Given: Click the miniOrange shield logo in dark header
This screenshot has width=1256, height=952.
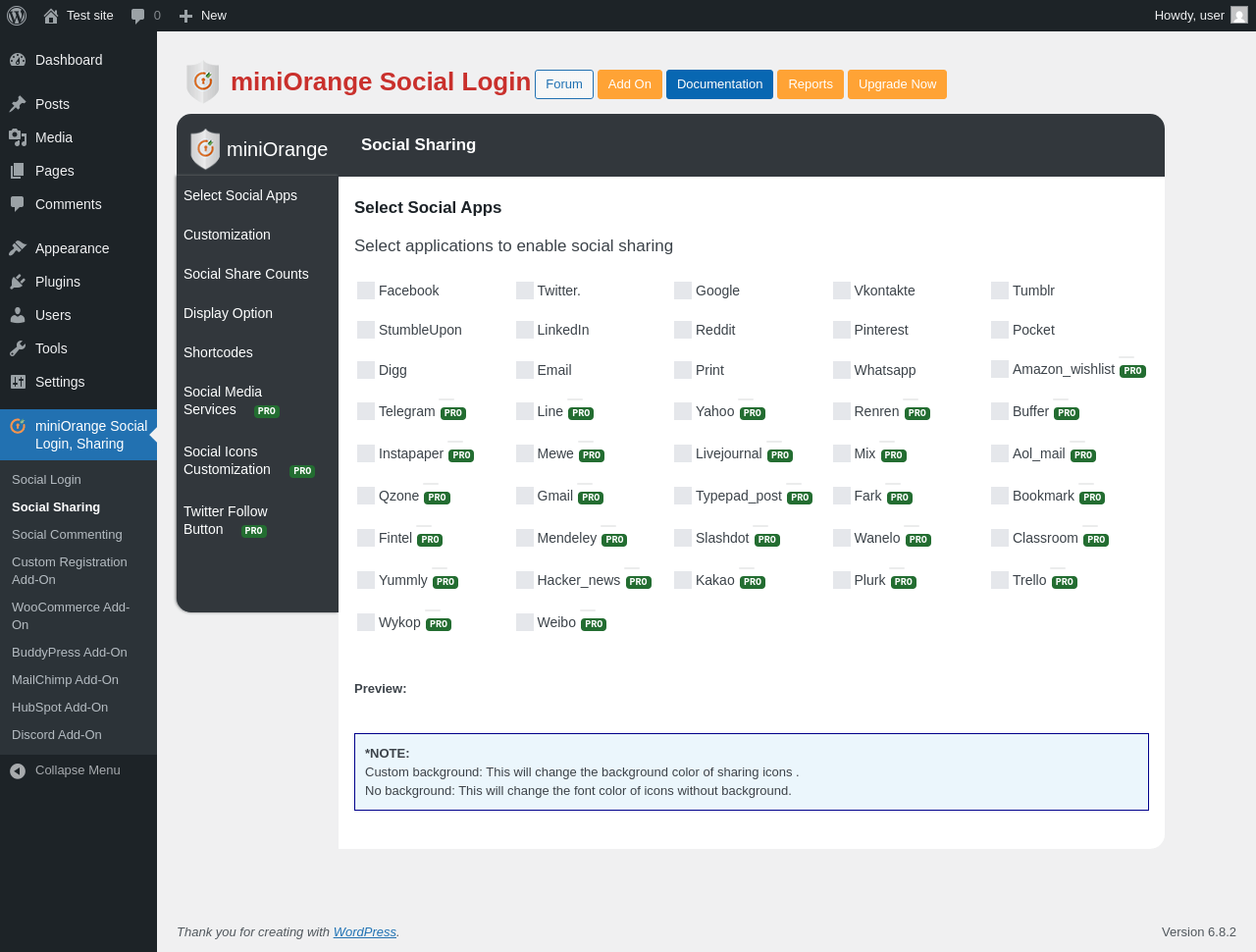Looking at the screenshot, I should (205, 149).
